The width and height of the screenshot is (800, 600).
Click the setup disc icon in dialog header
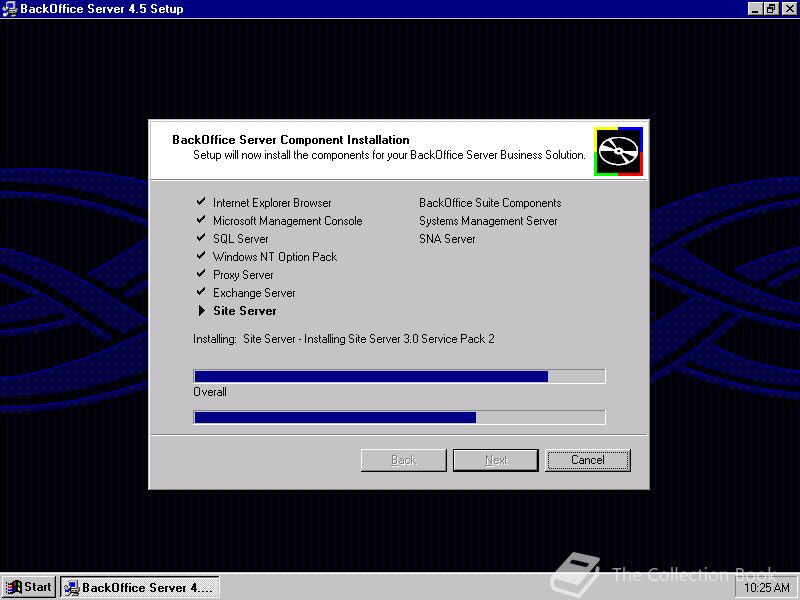click(618, 152)
